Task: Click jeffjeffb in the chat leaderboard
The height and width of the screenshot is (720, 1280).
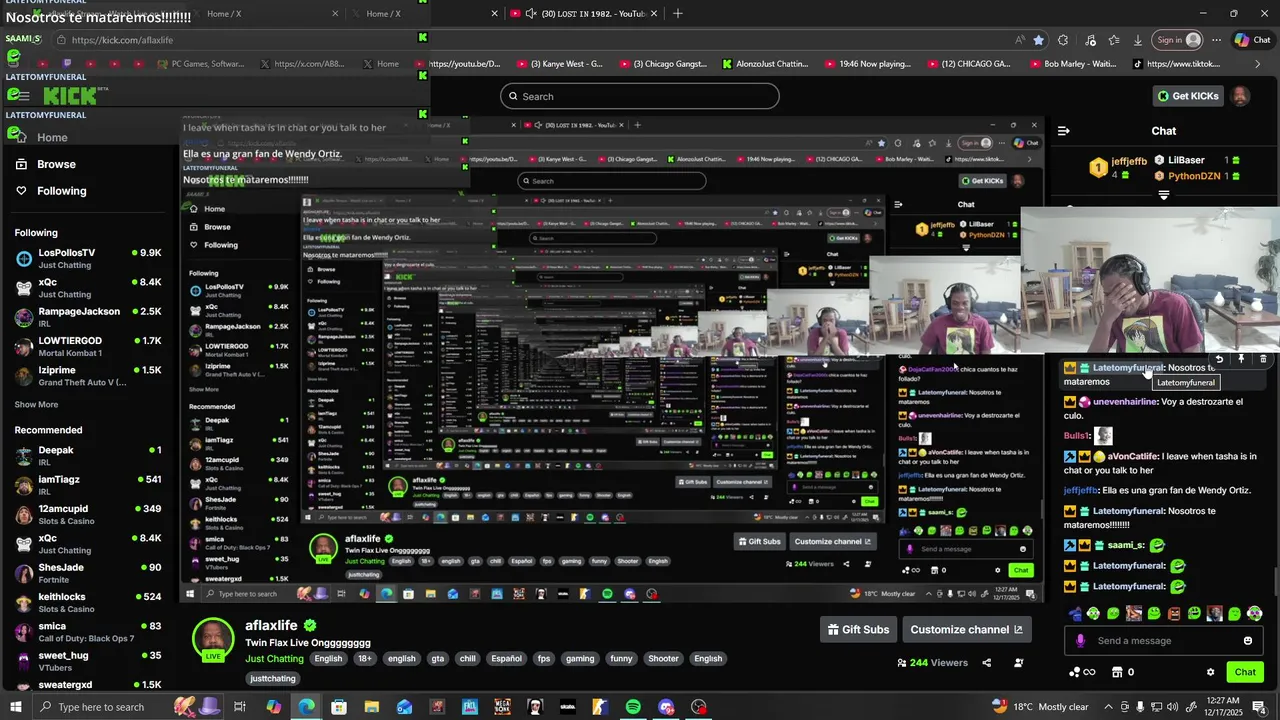Action: click(1129, 161)
